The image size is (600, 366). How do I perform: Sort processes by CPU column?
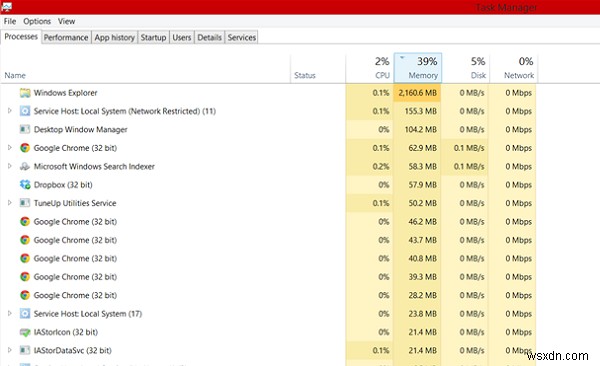370,69
